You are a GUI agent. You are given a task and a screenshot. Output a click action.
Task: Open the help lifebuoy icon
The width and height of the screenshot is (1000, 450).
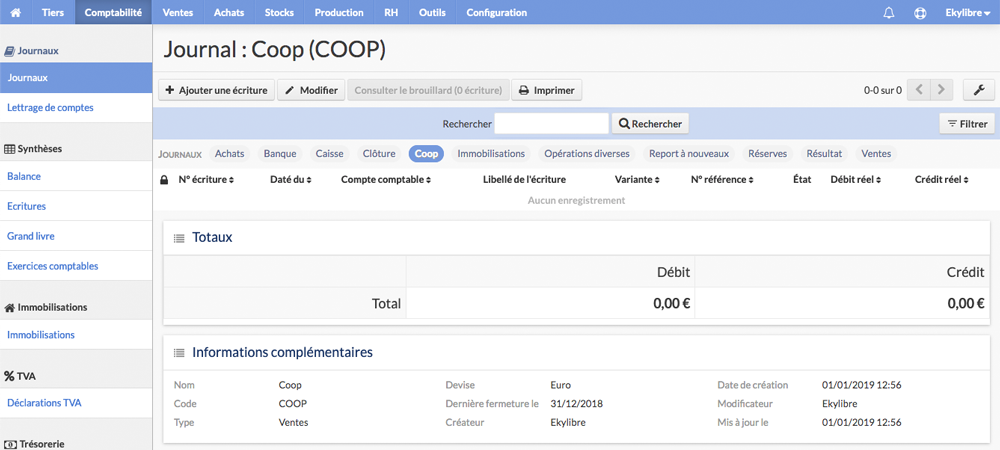coord(920,13)
